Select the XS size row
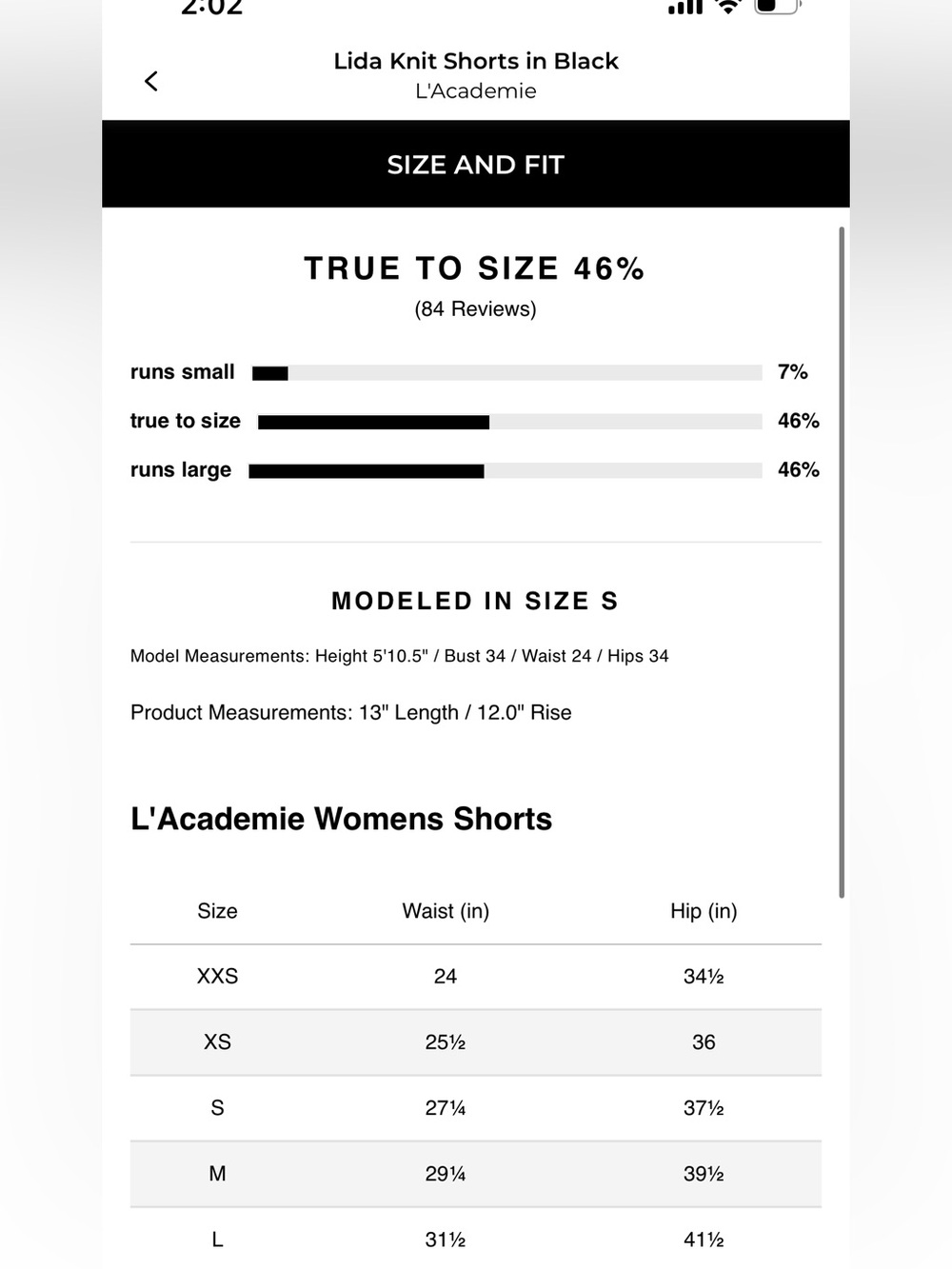 (476, 1042)
